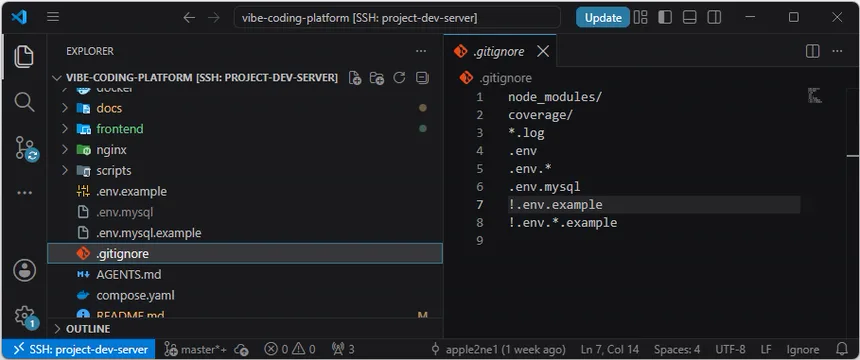Create a new folder in Explorer

coord(377,78)
